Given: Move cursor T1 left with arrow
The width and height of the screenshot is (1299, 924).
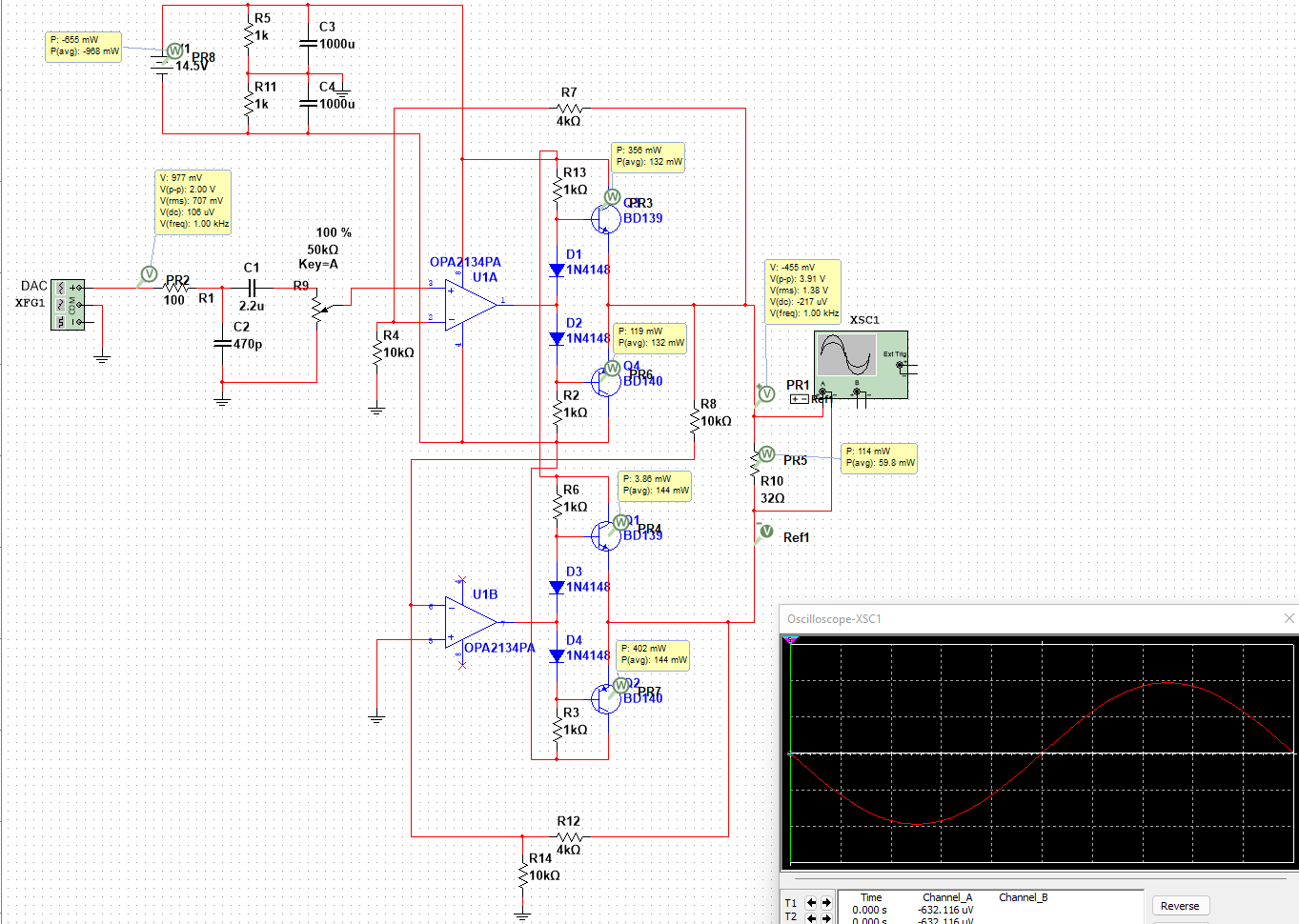Looking at the screenshot, I should [811, 903].
